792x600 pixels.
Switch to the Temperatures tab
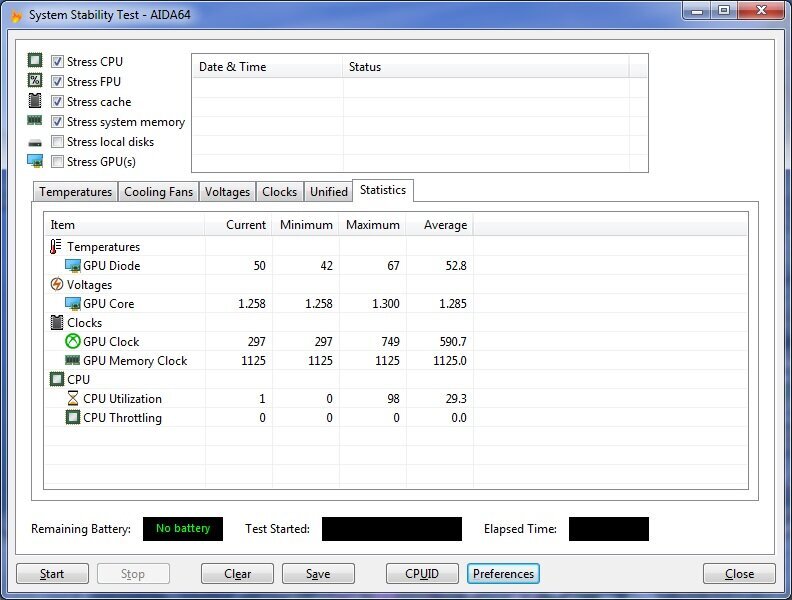[x=76, y=192]
